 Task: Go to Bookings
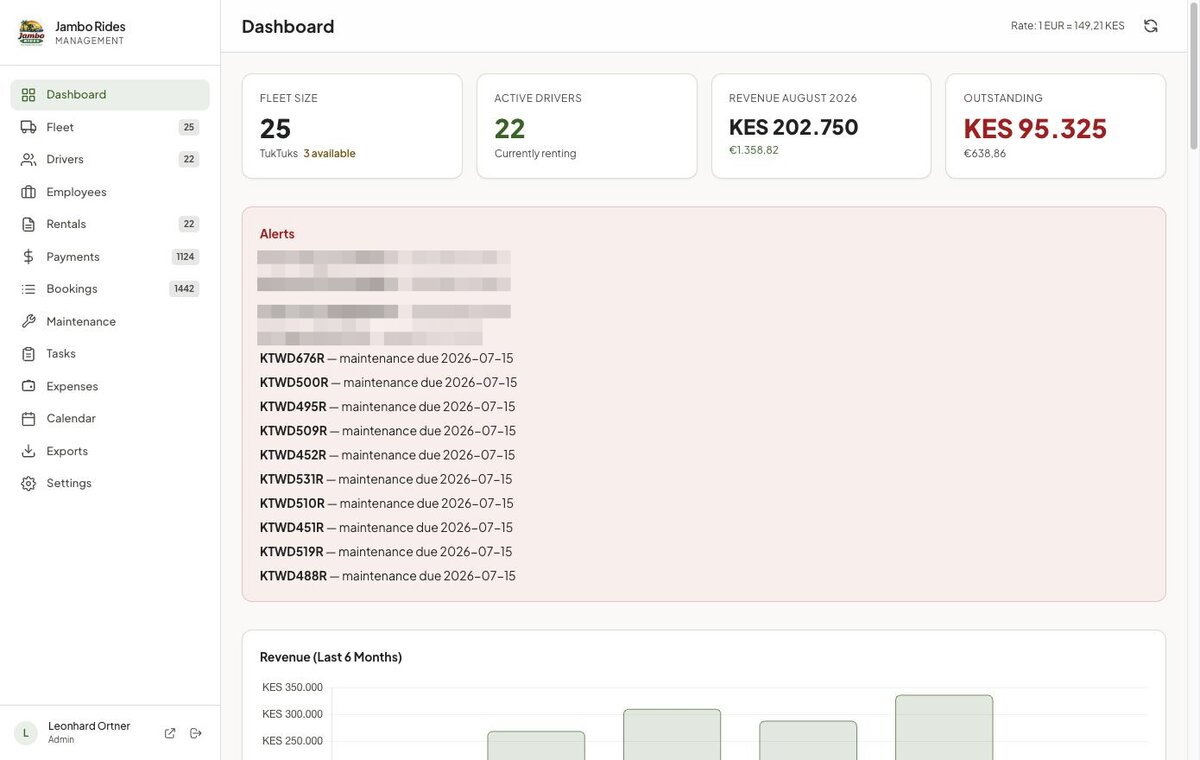(x=110, y=289)
